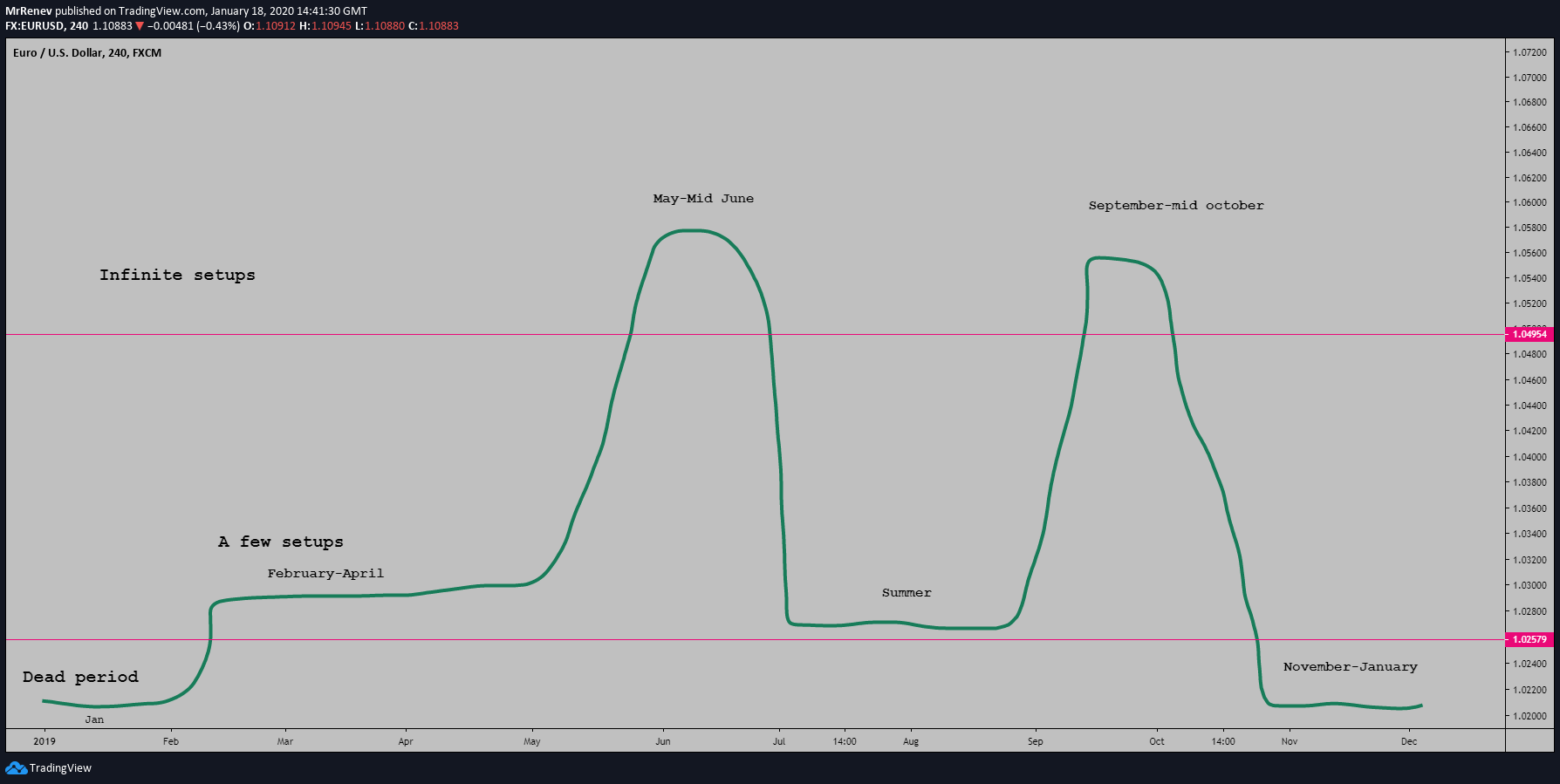Click the 1.02579 pink price label
The height and width of the screenshot is (784, 1560).
click(1529, 639)
